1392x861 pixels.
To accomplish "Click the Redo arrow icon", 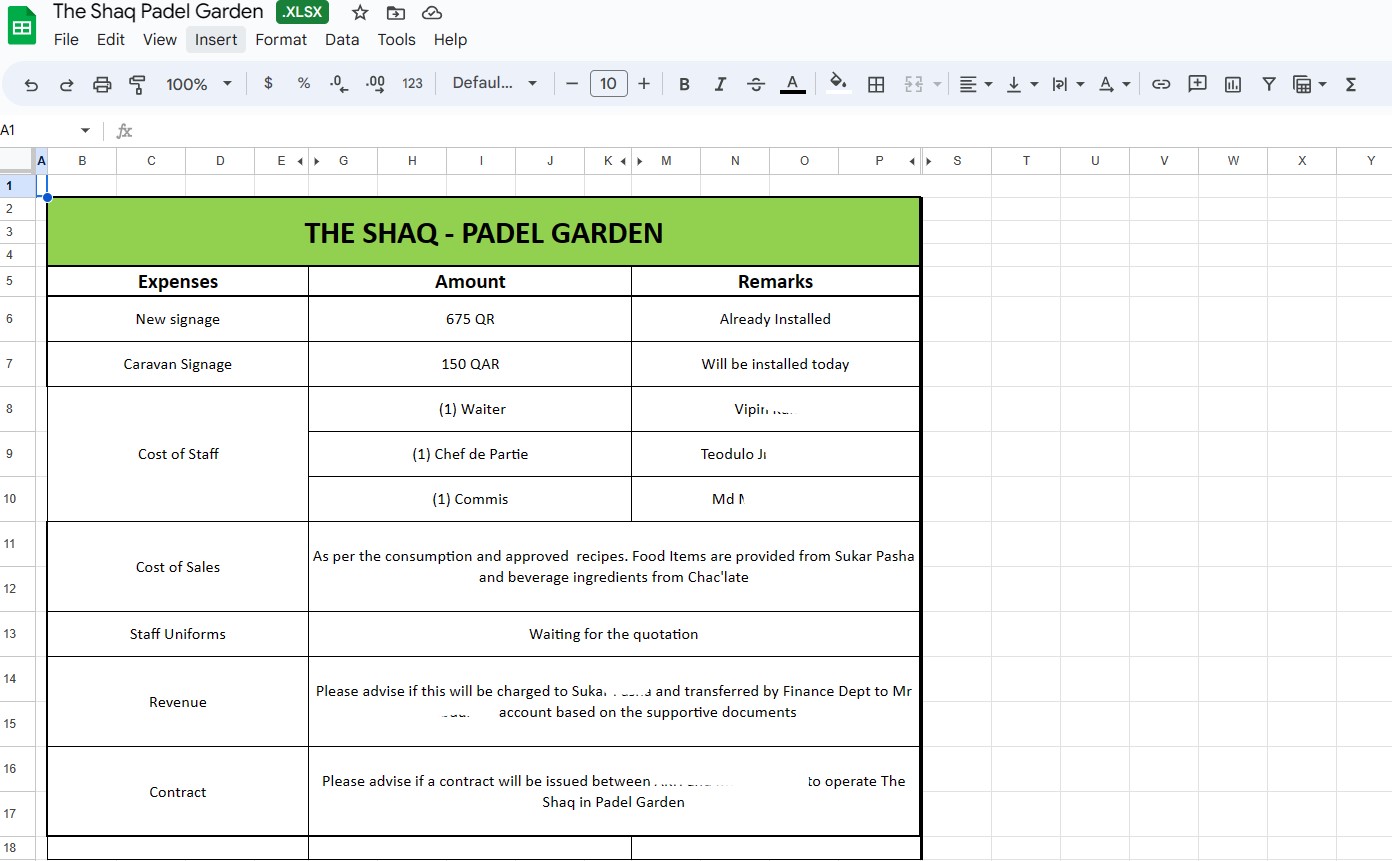I will pos(67,84).
